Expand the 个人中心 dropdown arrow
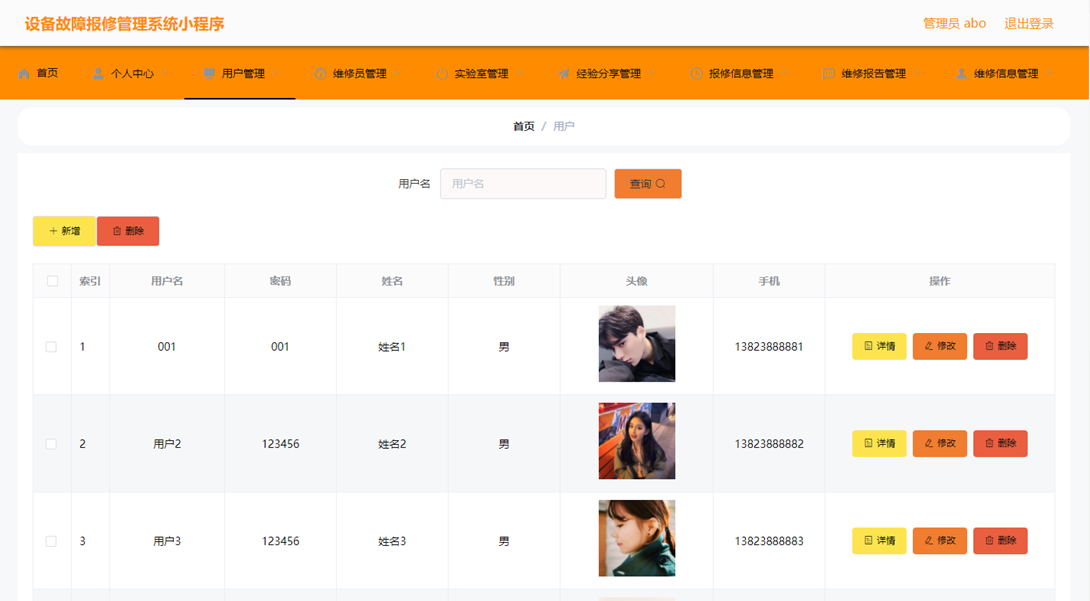 click(x=165, y=74)
